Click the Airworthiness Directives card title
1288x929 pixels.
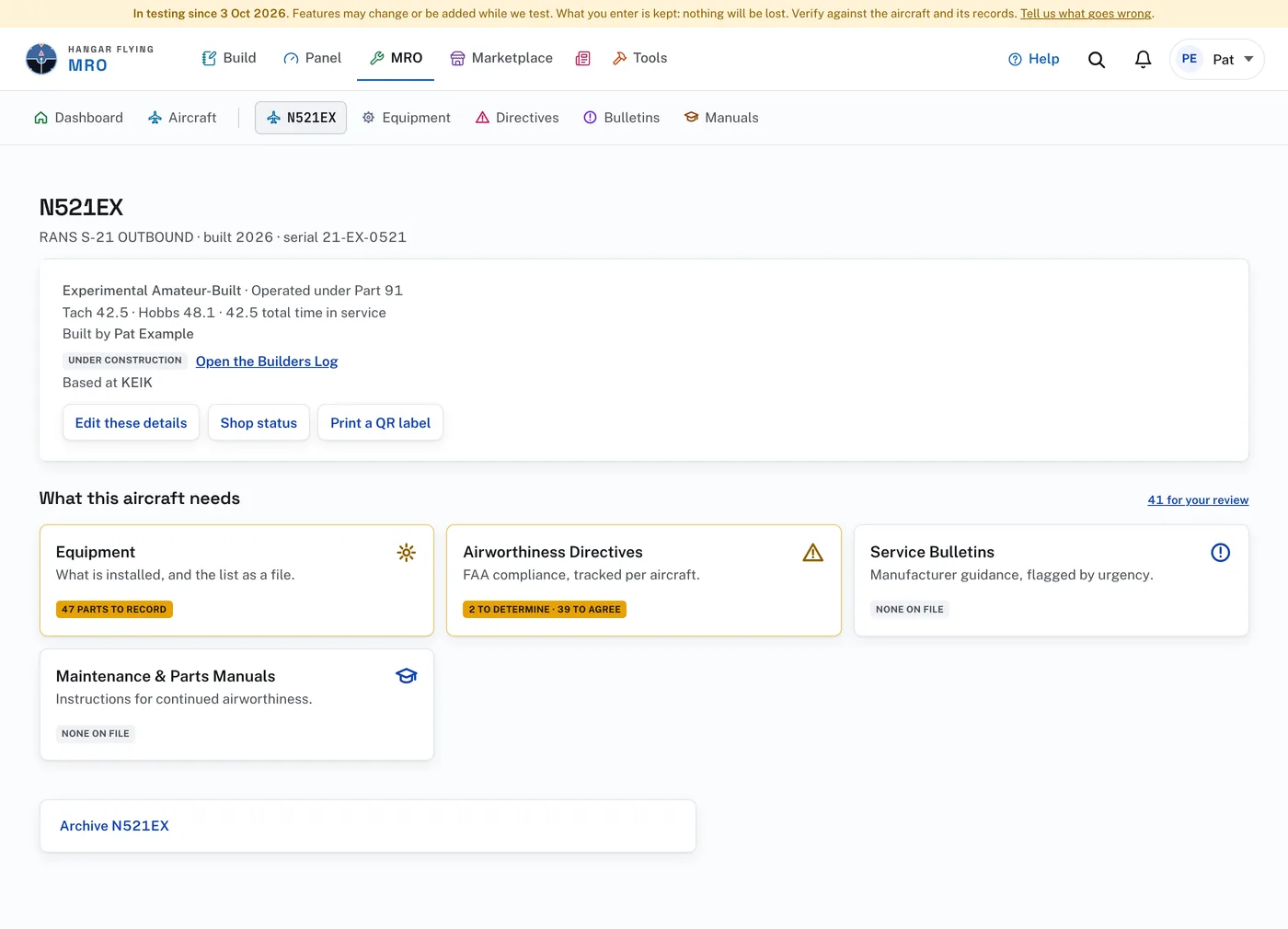click(553, 552)
